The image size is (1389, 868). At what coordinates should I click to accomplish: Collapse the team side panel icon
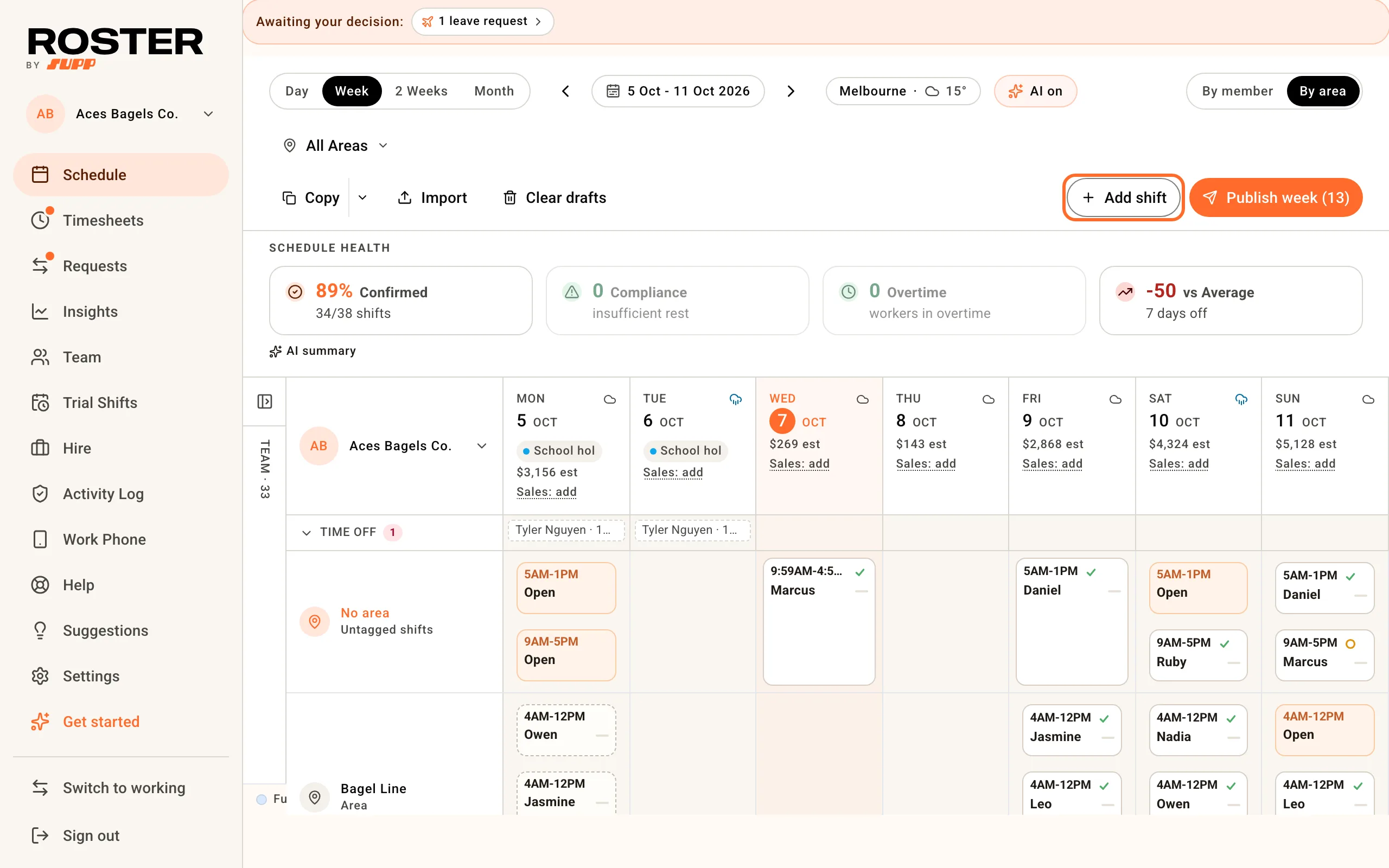tap(265, 401)
